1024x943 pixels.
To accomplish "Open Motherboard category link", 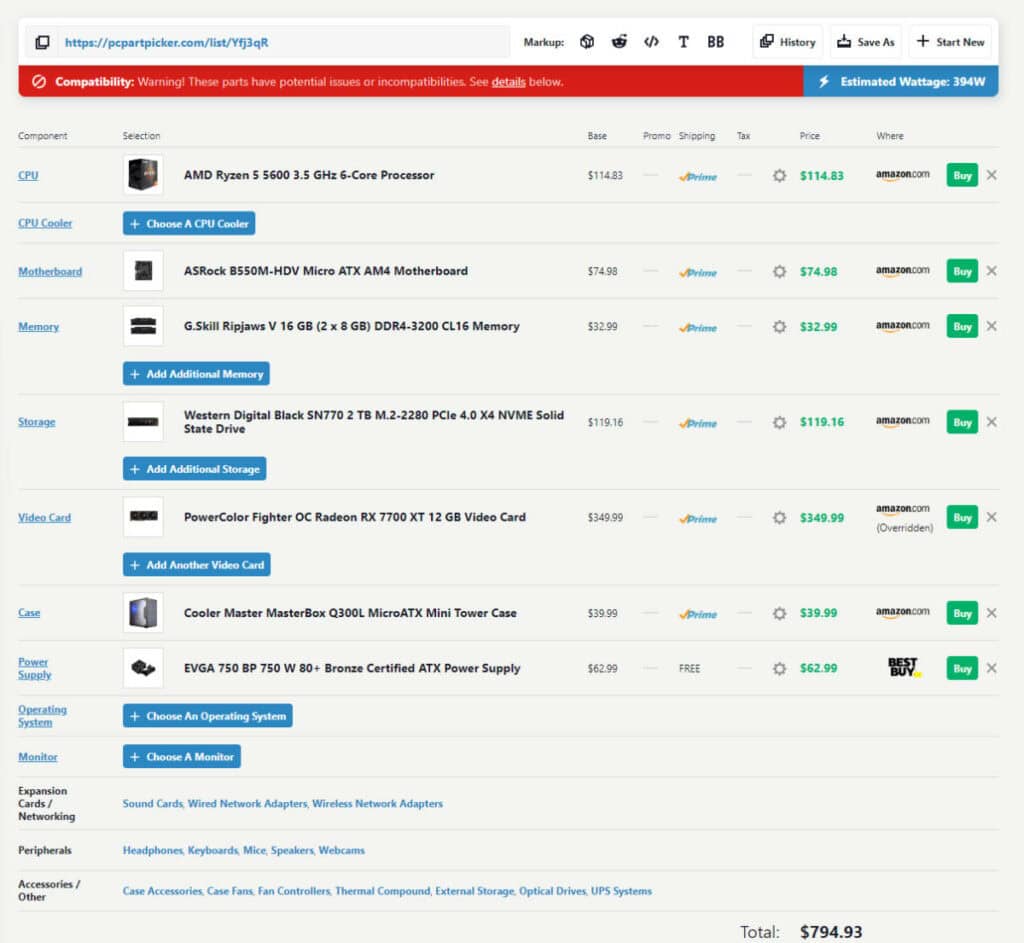I will coord(50,271).
